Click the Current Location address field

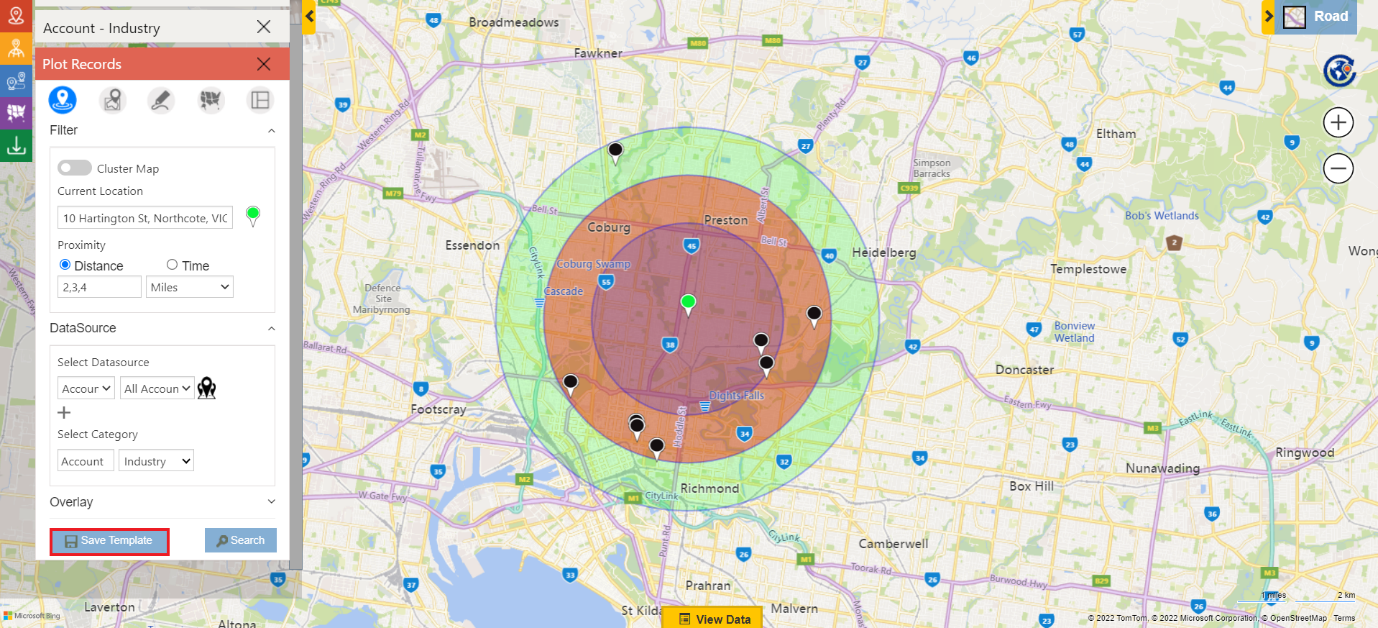tap(145, 218)
